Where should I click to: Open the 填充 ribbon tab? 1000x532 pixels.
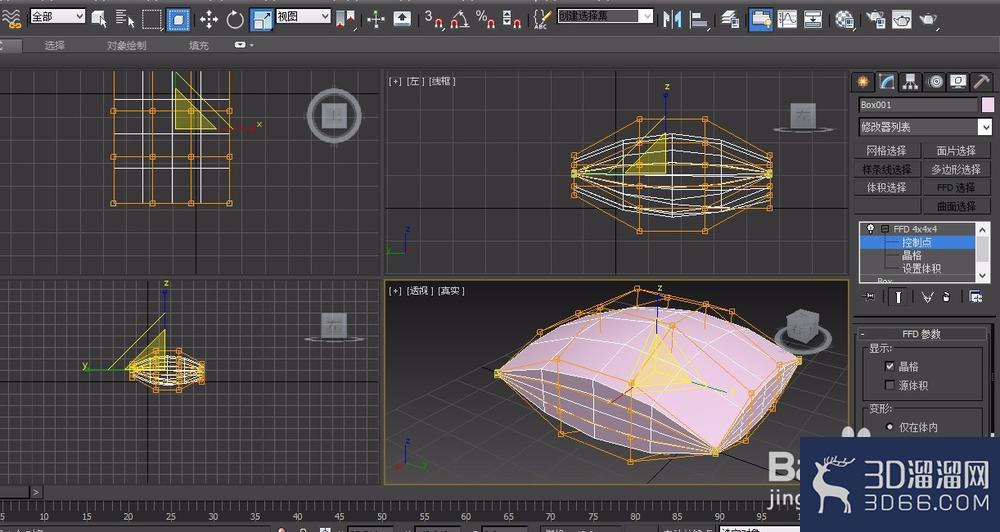coord(199,45)
